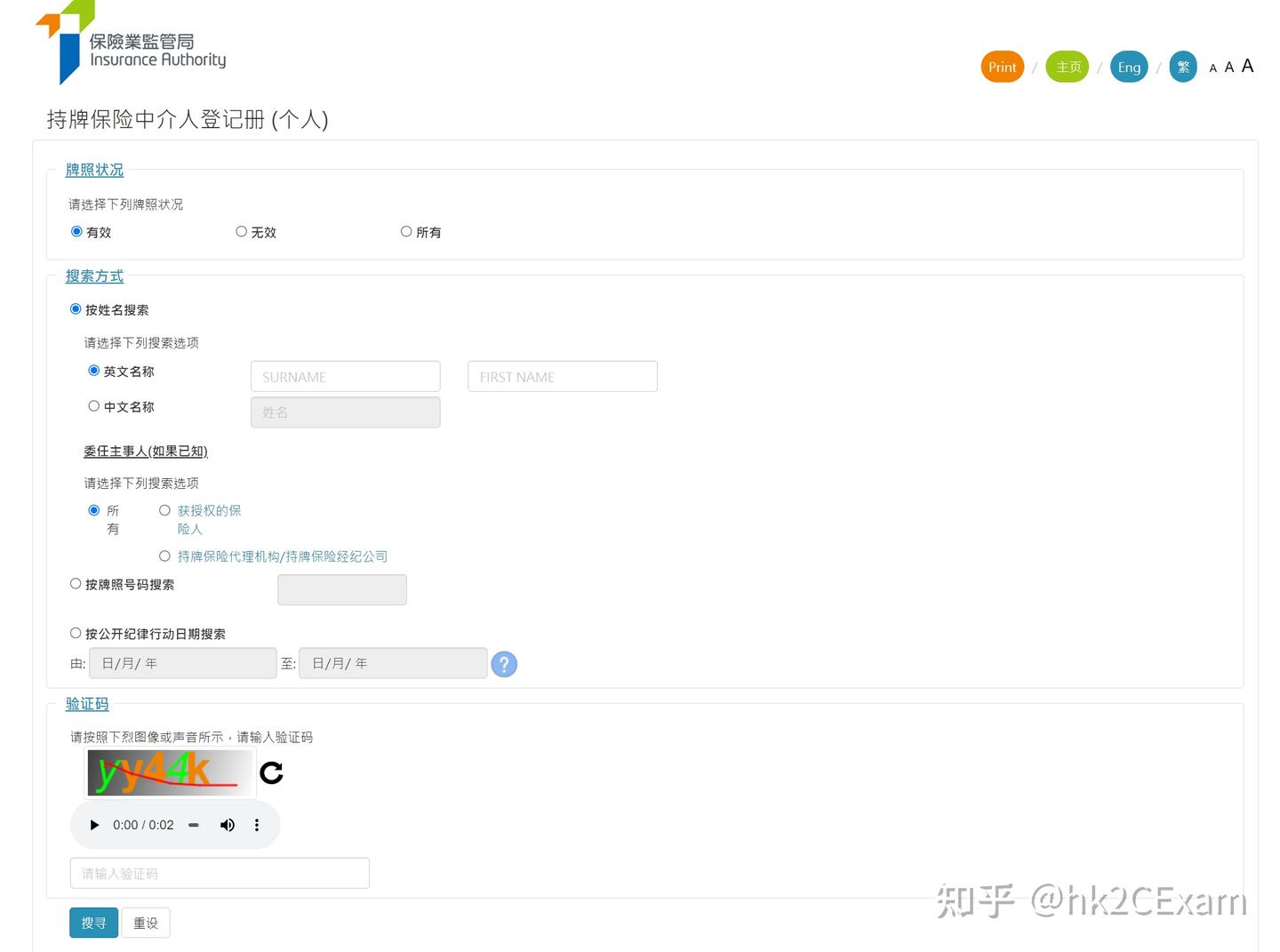Click the orange Print button
Viewport: 1280px width, 952px height.
coord(1002,67)
